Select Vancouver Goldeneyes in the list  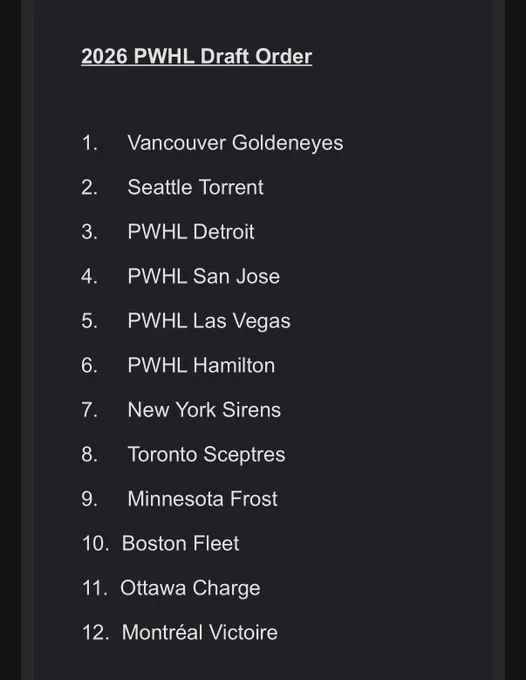[x=235, y=144]
